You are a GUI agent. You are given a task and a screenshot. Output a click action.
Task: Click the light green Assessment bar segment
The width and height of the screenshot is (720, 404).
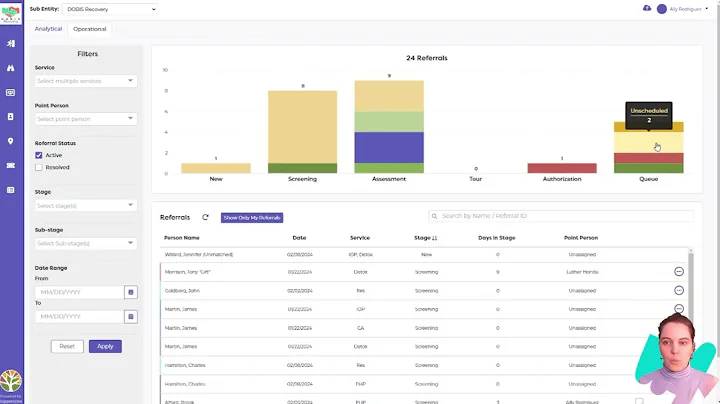pos(389,122)
